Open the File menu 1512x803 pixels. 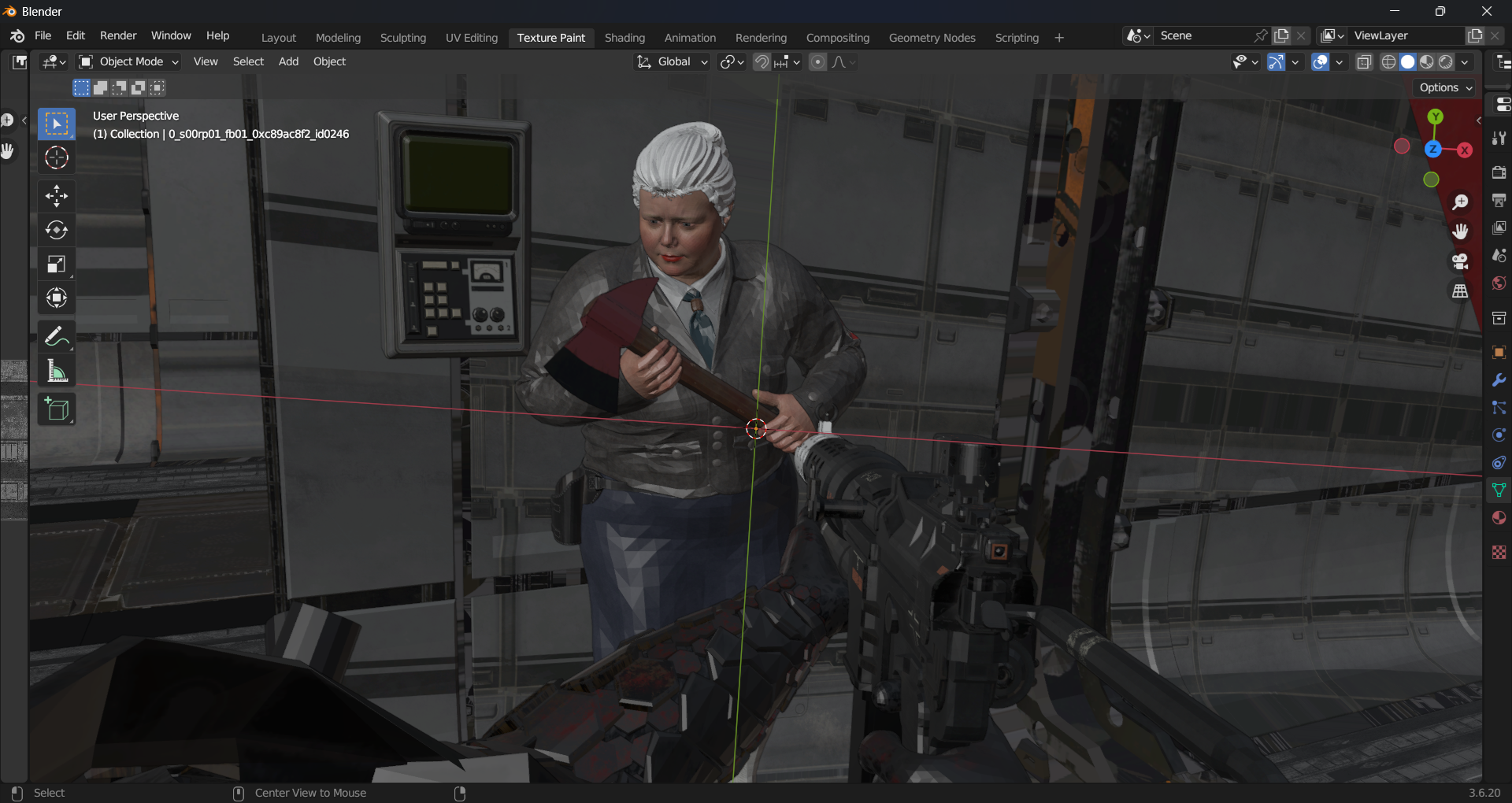coord(43,36)
